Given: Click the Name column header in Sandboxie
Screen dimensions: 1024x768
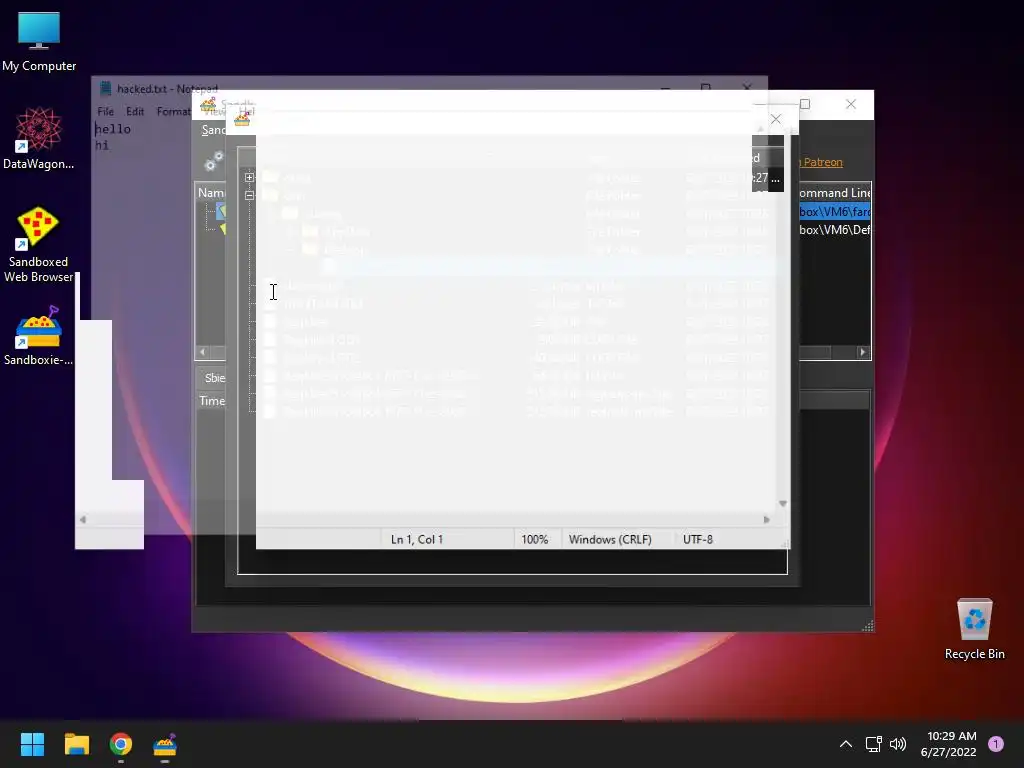Looking at the screenshot, I should click(x=211, y=193).
